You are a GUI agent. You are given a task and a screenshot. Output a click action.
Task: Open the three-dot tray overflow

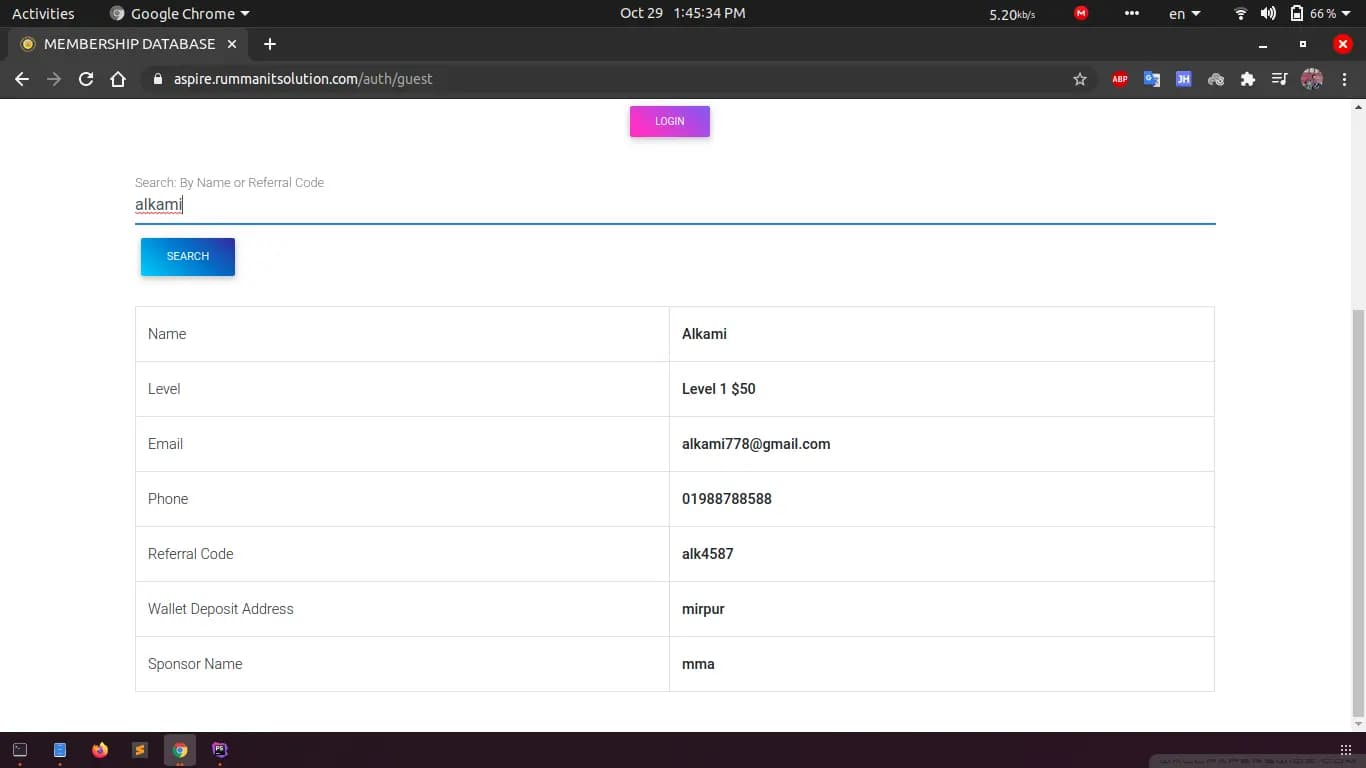tap(1132, 13)
